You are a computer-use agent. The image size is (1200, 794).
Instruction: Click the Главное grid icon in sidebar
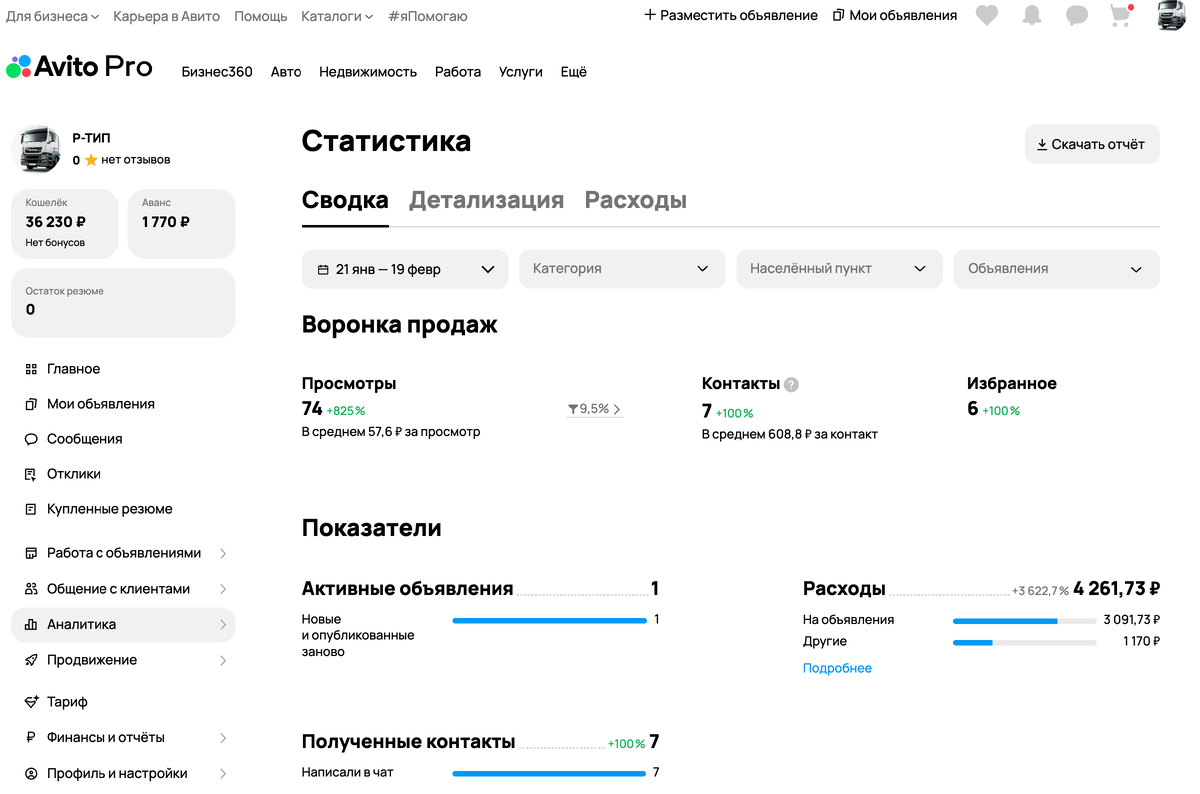tap(31, 369)
